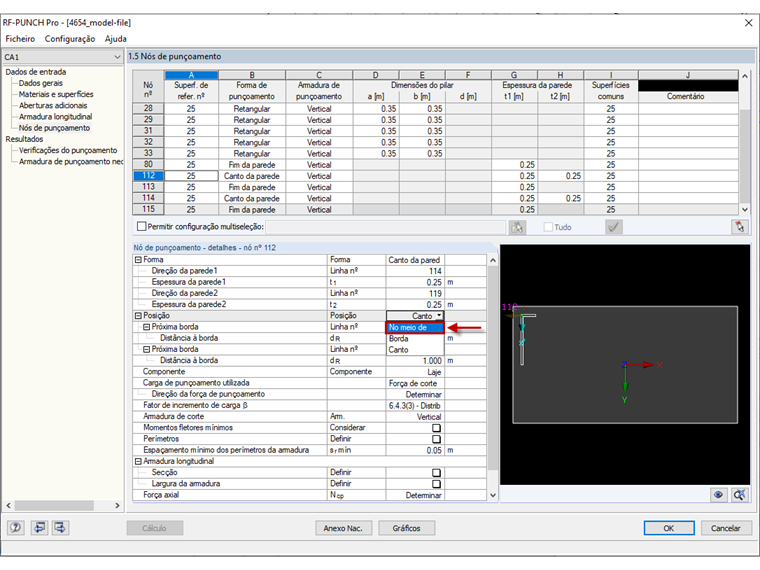Select table row number 28

coord(148,109)
